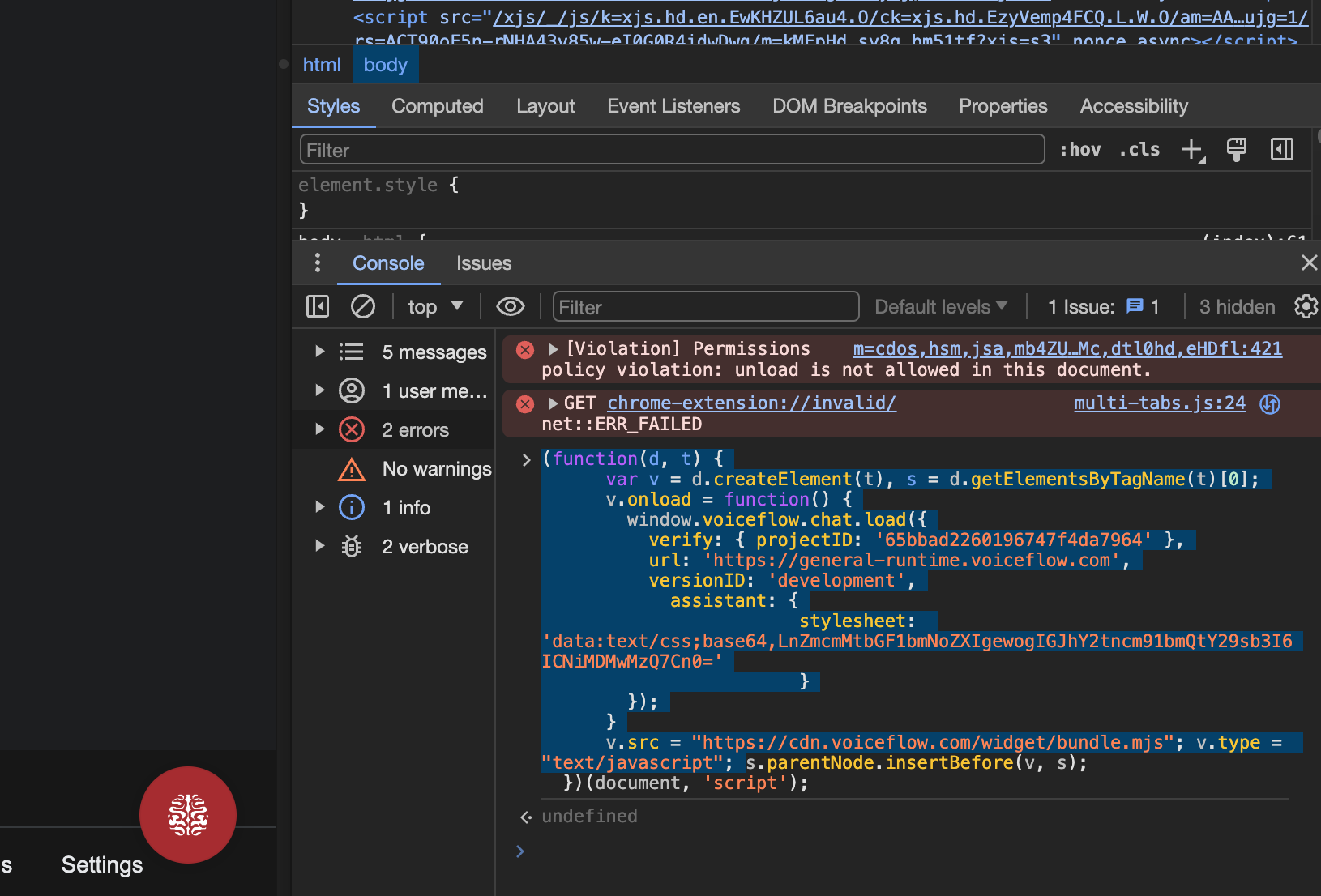Screen dimensions: 1321x896
Task: Select the 1 info sidebar row
Action: 394,508
